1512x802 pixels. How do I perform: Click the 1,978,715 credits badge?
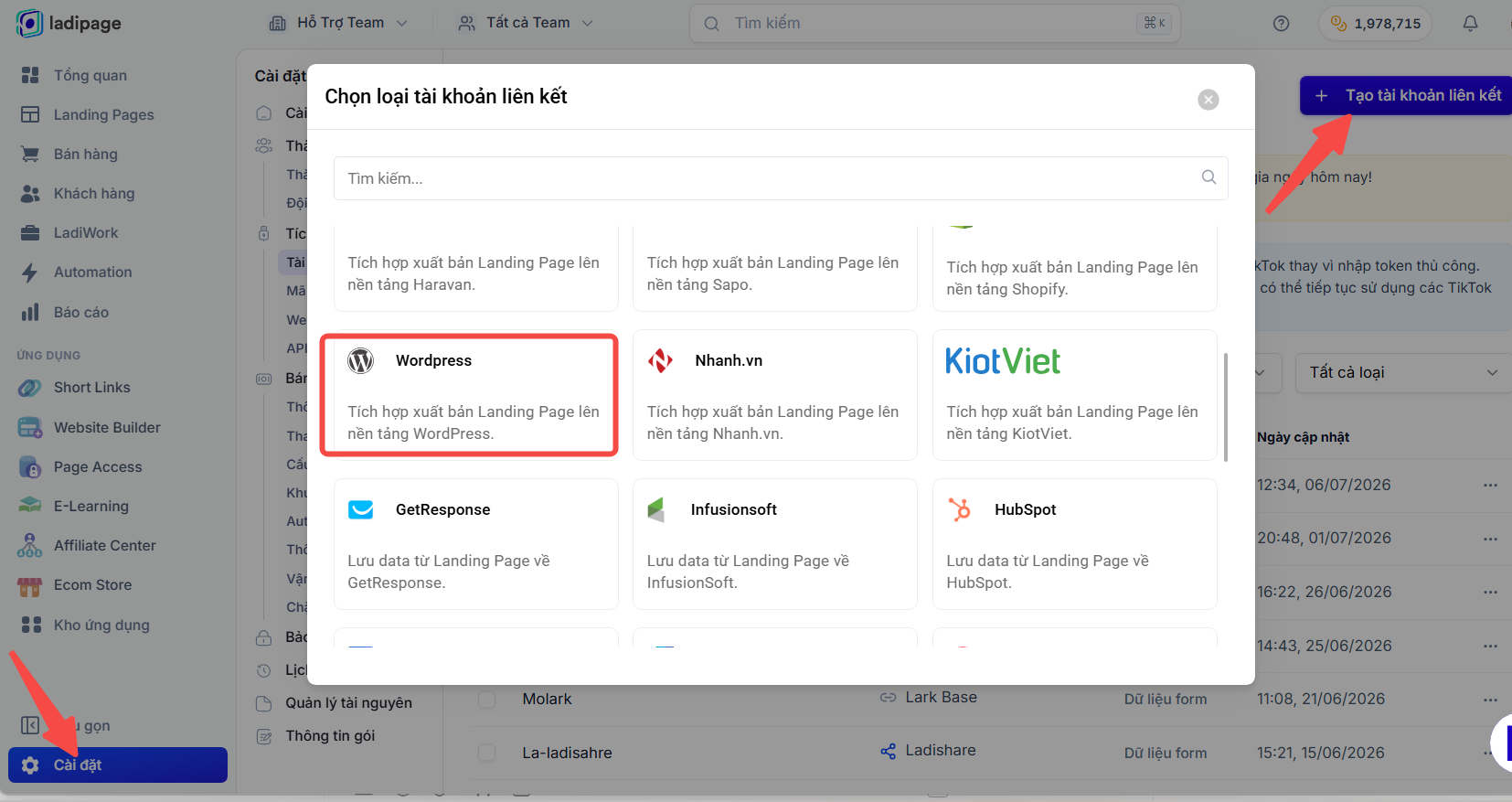click(1375, 24)
